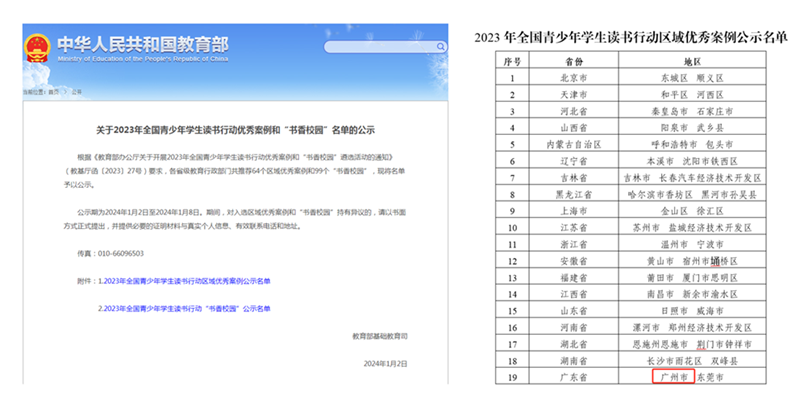This screenshot has height=416, width=800.
Task: Click the 厦门市思明区 entry
Action: click(x=710, y=278)
